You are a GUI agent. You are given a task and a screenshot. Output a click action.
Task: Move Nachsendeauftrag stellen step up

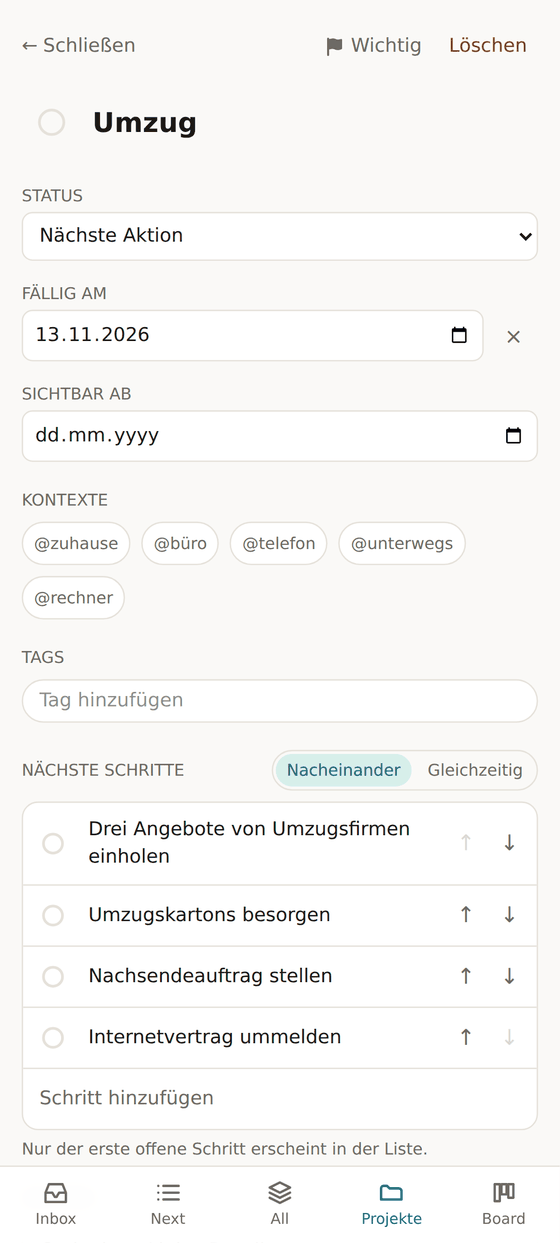(x=465, y=976)
